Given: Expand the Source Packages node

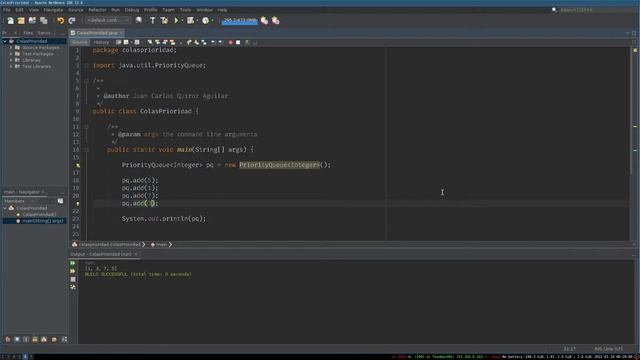Looking at the screenshot, I should 11,48.
